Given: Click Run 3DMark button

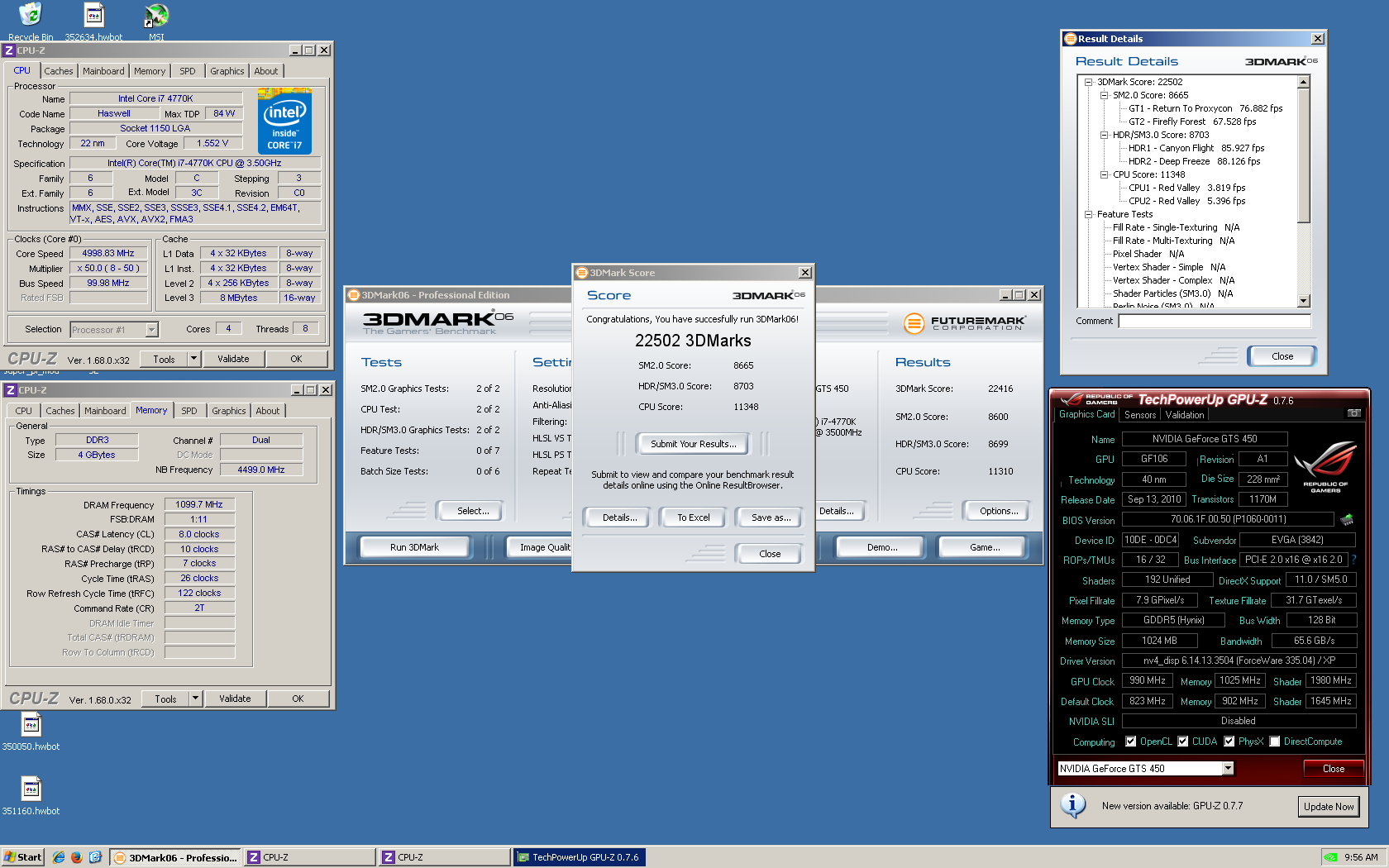Looking at the screenshot, I should coord(414,547).
